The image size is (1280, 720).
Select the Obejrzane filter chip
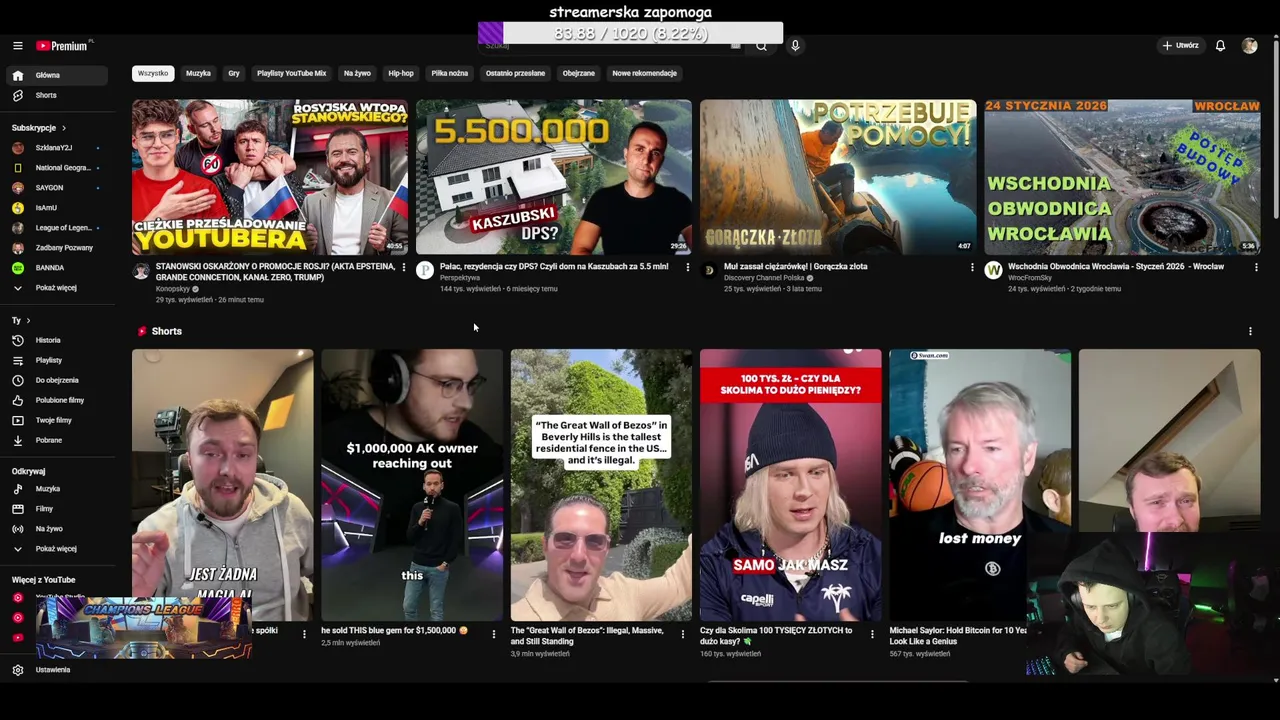click(x=578, y=73)
